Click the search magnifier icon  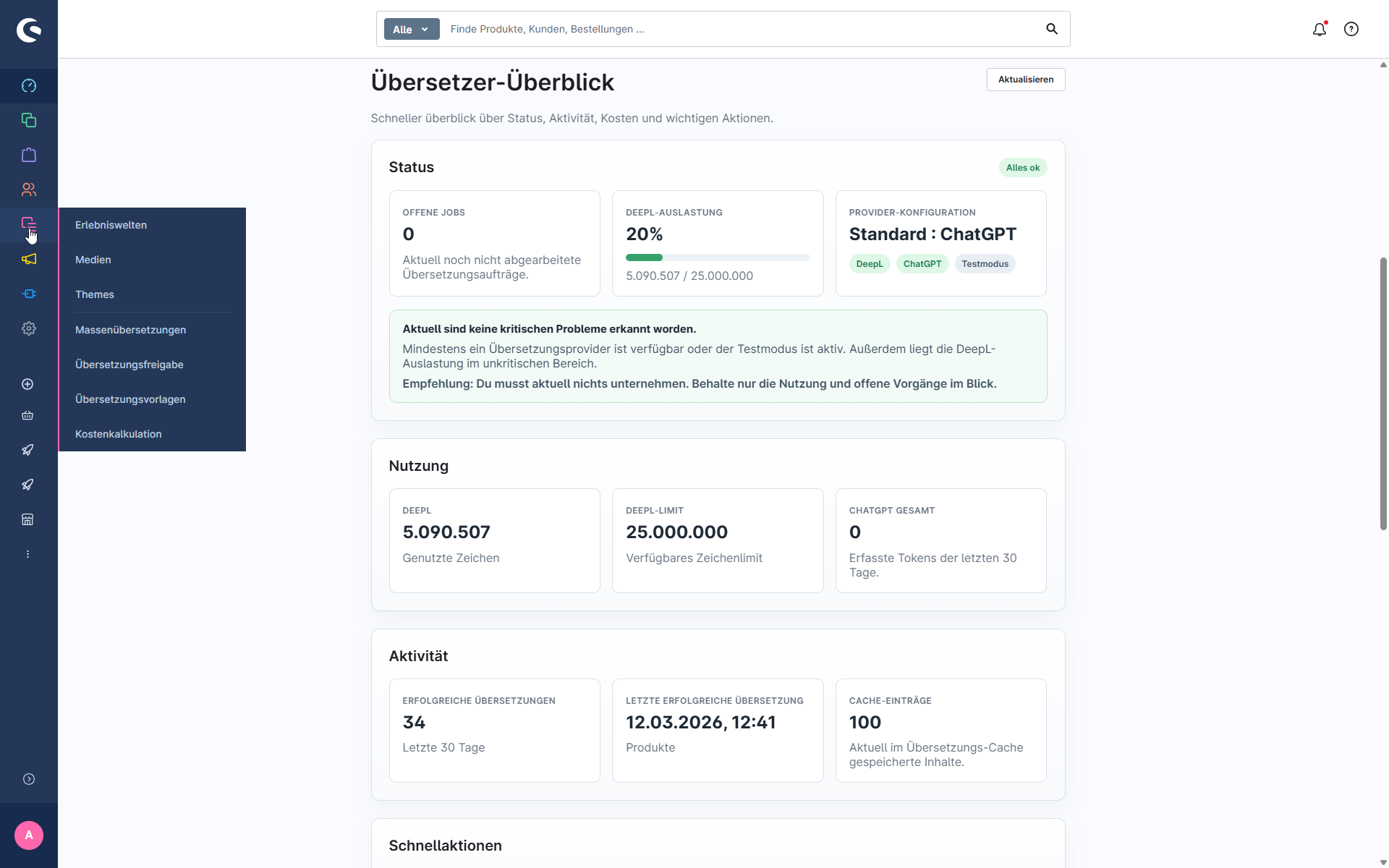[x=1052, y=29]
